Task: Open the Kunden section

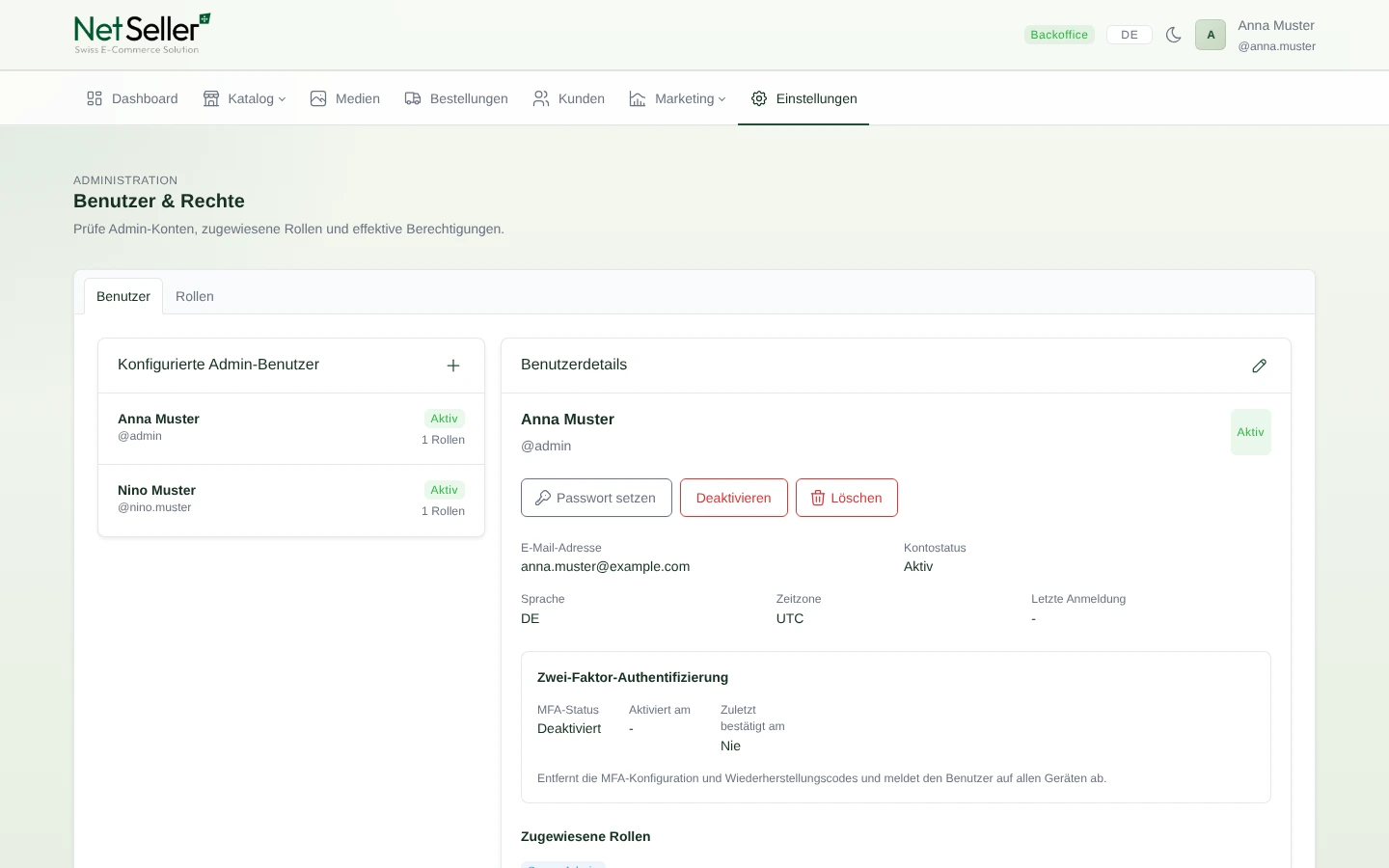Action: point(568,98)
